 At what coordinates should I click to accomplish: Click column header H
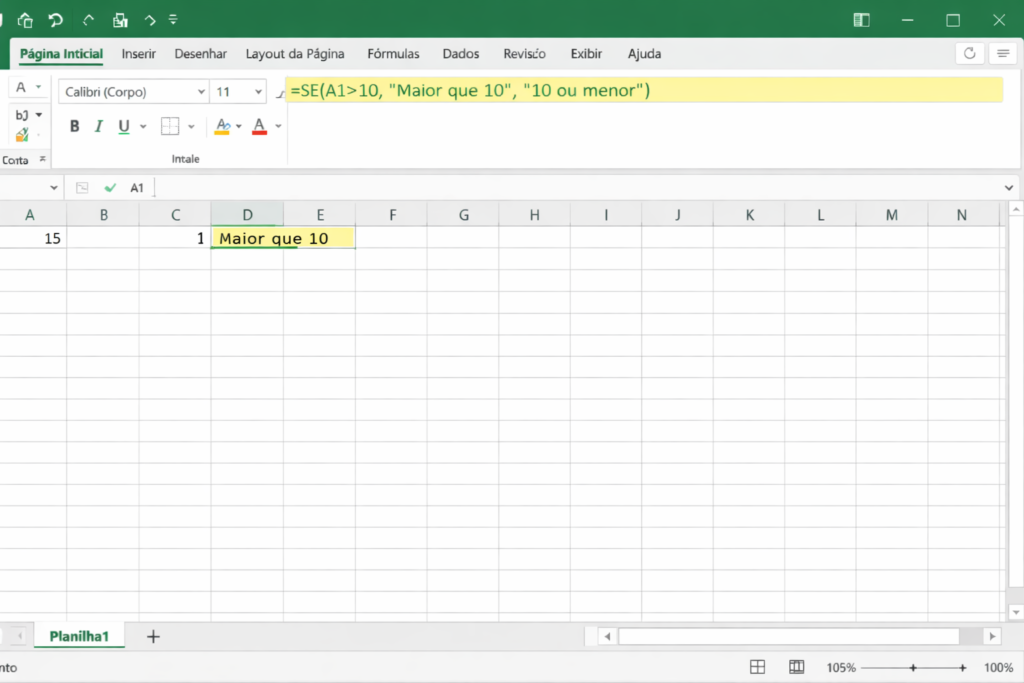(x=535, y=215)
